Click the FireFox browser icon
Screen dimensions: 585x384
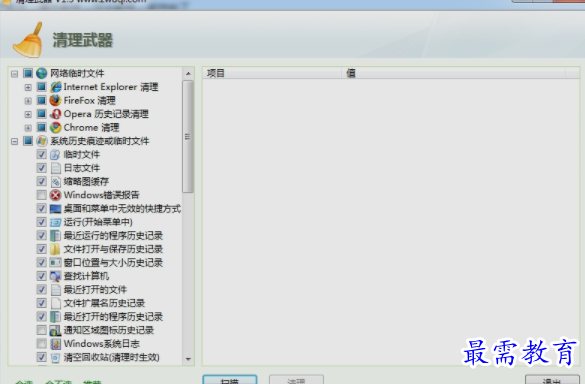pyautogui.click(x=55, y=100)
